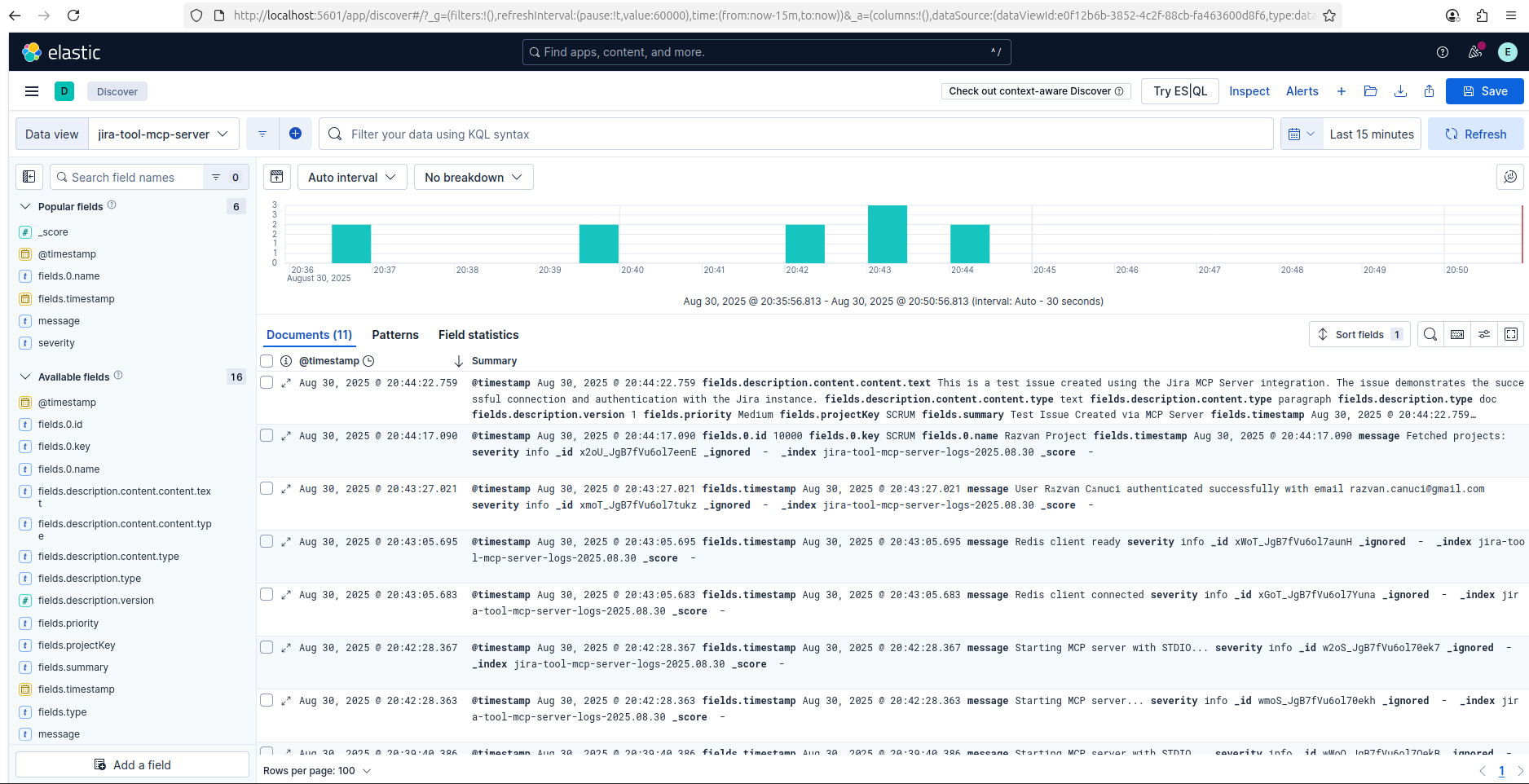
Task: Select all documents with header checkbox
Action: pyautogui.click(x=267, y=361)
